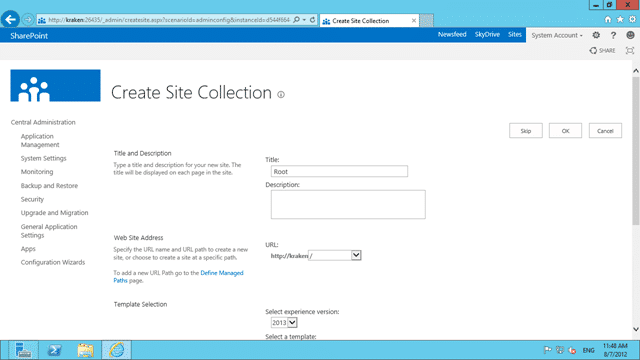Screen dimensions: 640x360
Task: Click the network icon in tray
Action: point(560,350)
